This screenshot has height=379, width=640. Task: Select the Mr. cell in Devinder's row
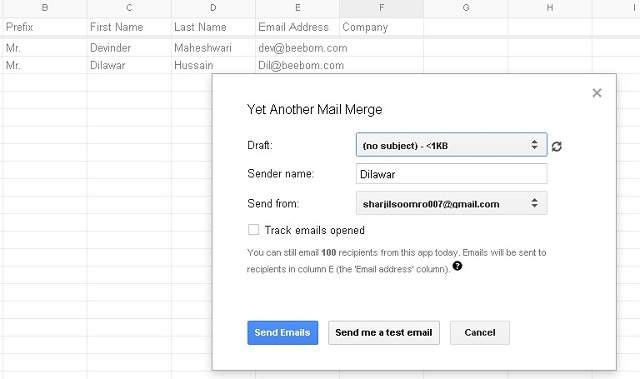(45, 48)
